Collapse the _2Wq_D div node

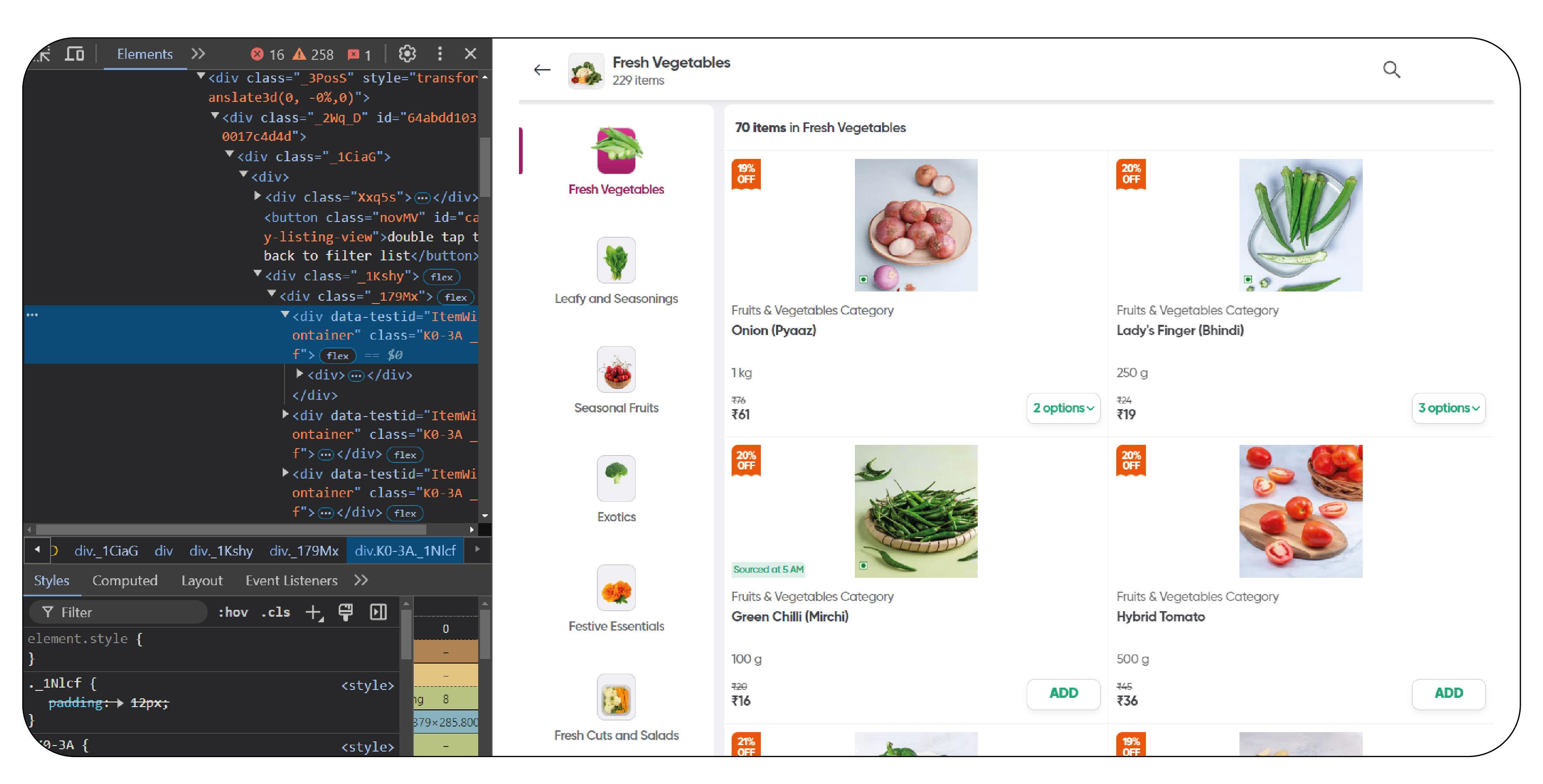pyautogui.click(x=215, y=116)
